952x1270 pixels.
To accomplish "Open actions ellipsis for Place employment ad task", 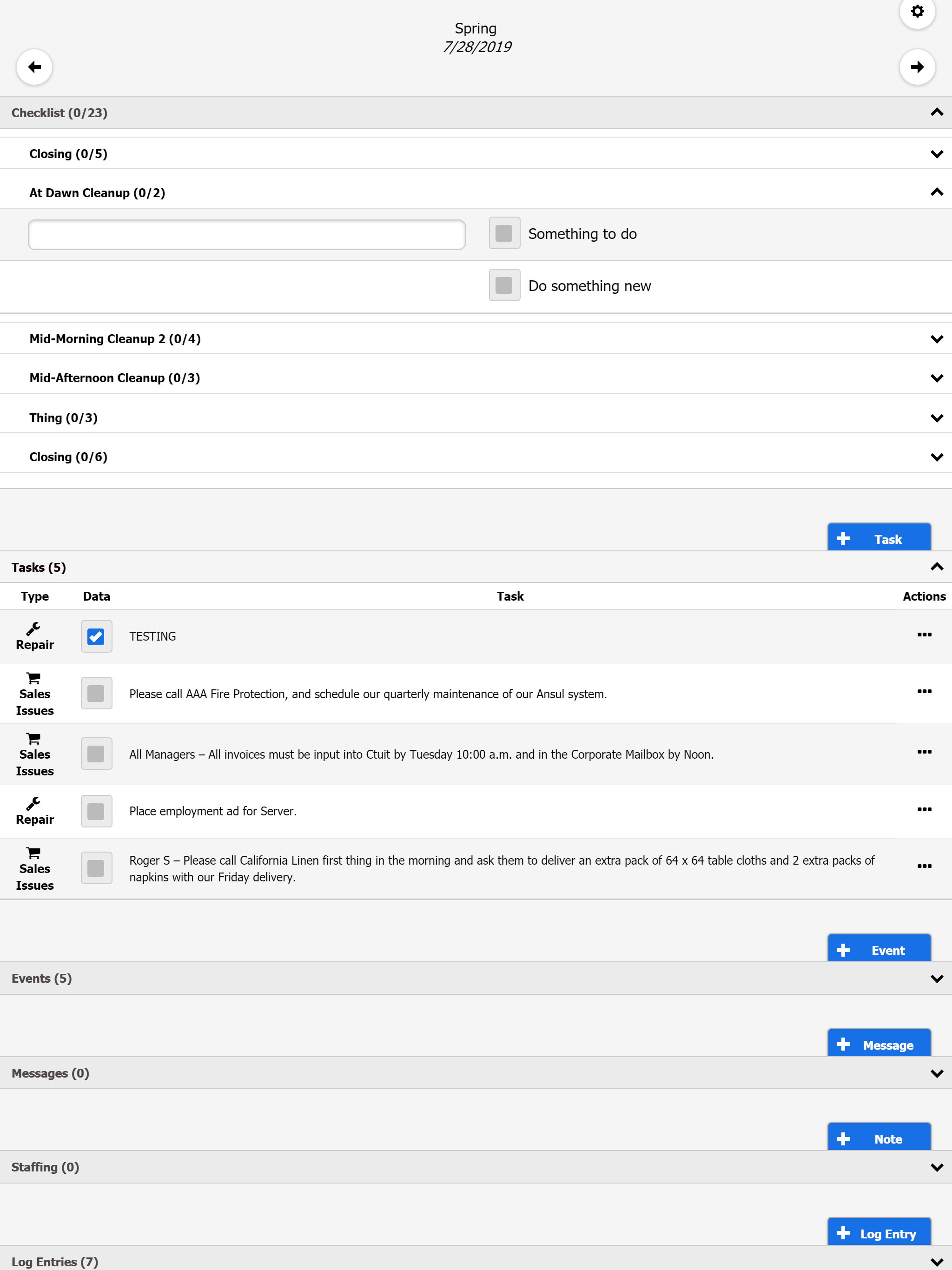I will [x=924, y=809].
